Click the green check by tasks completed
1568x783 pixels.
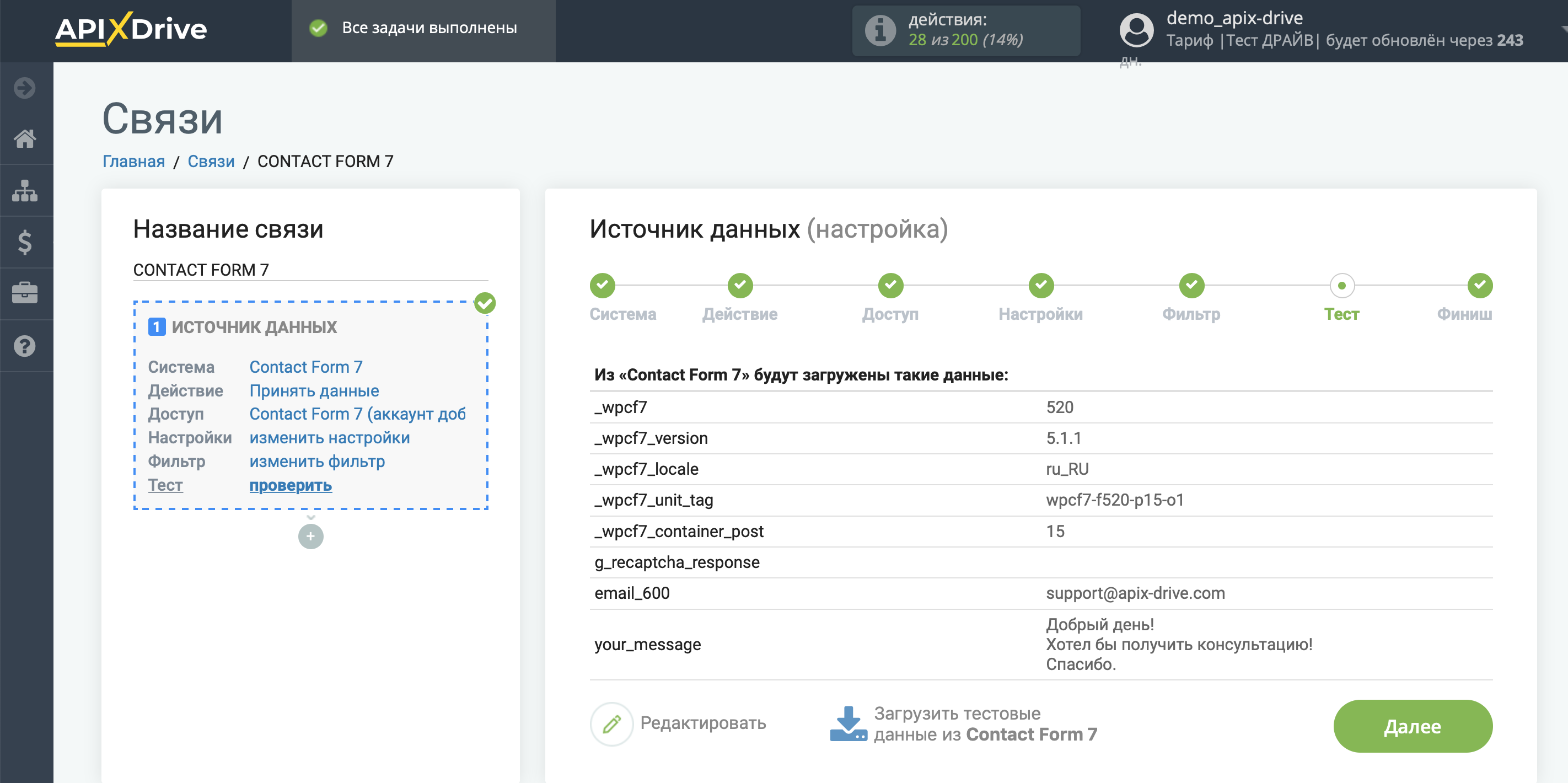tap(318, 28)
